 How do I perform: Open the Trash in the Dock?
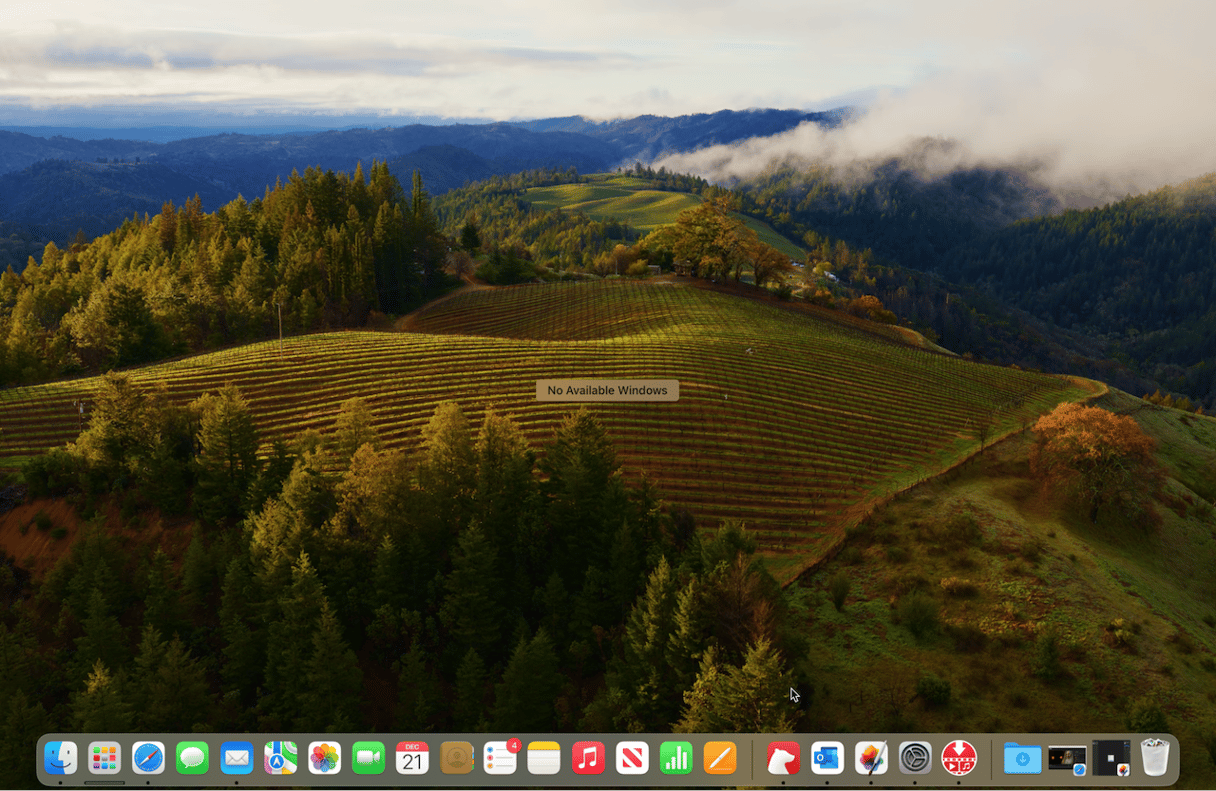1155,758
